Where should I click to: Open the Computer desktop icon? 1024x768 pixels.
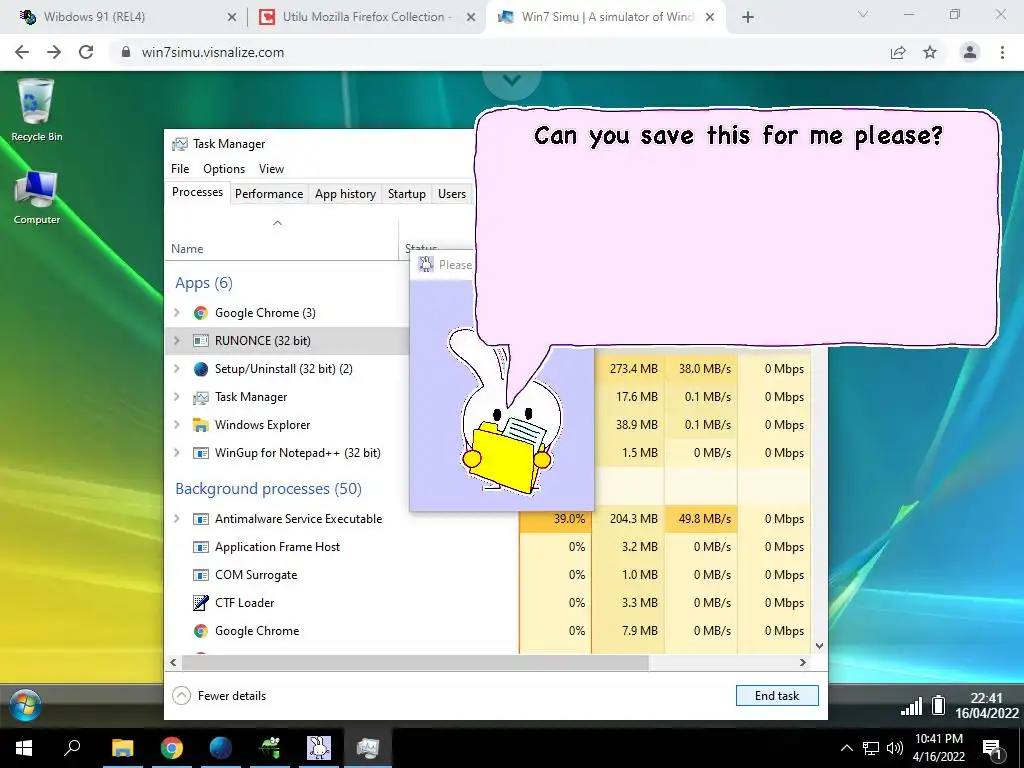pos(37,197)
